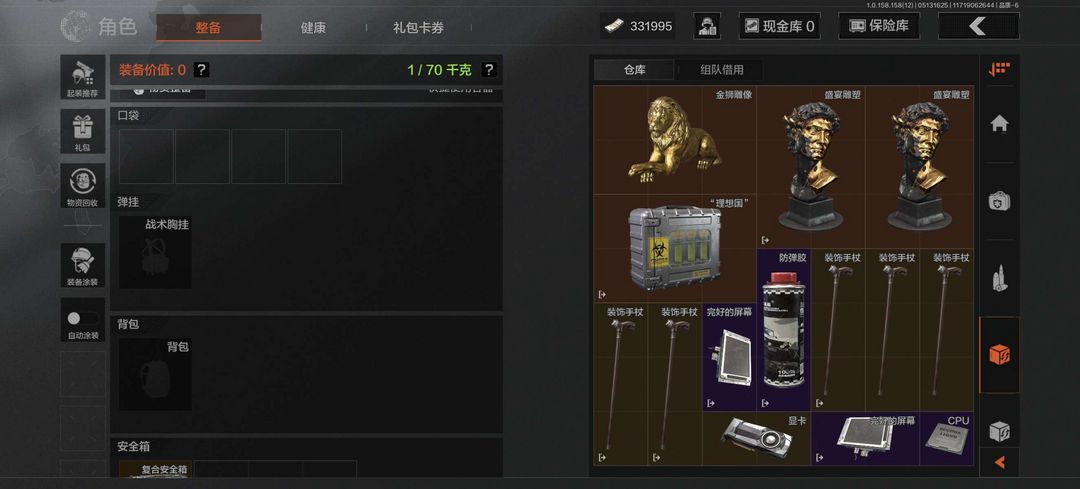
Task: Toggle the 自动涂装 auto-skin switch
Action: (83, 318)
